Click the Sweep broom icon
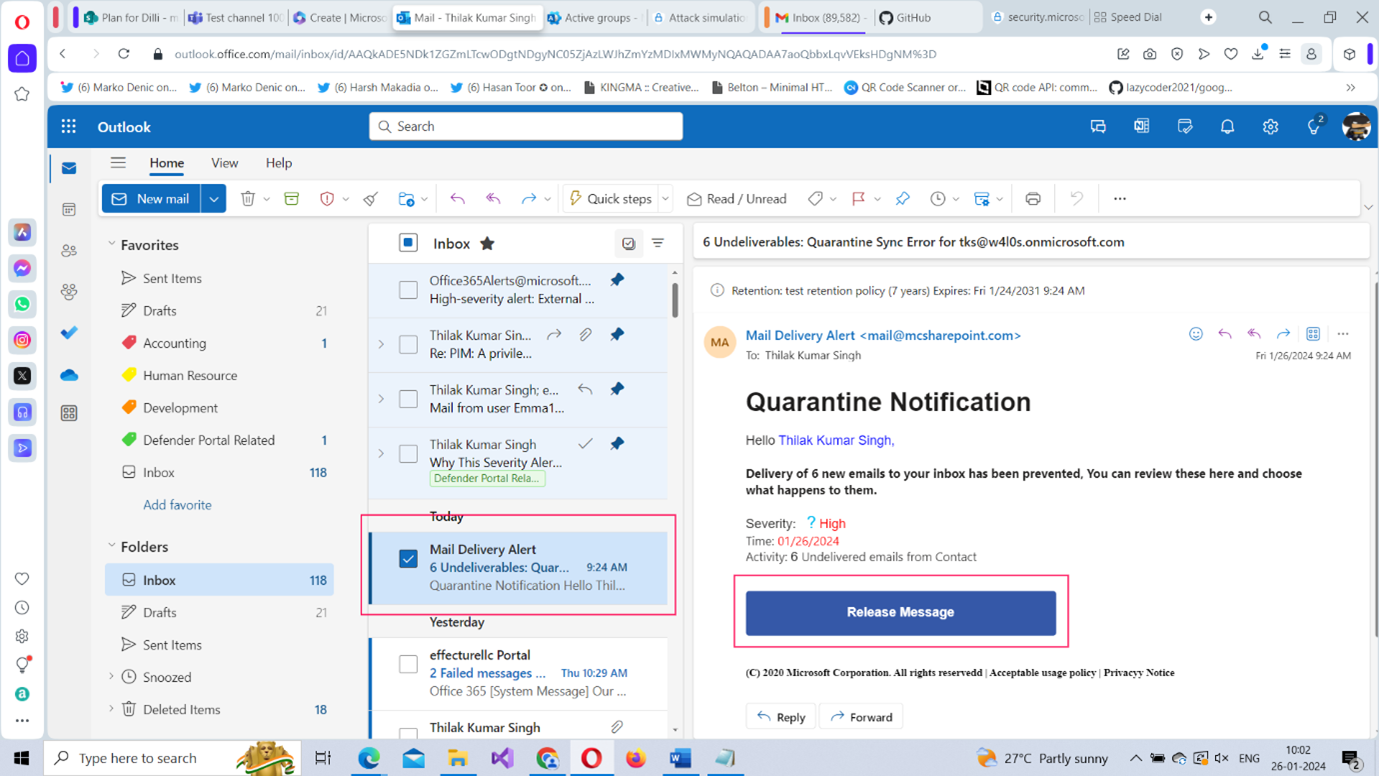 tap(371, 199)
